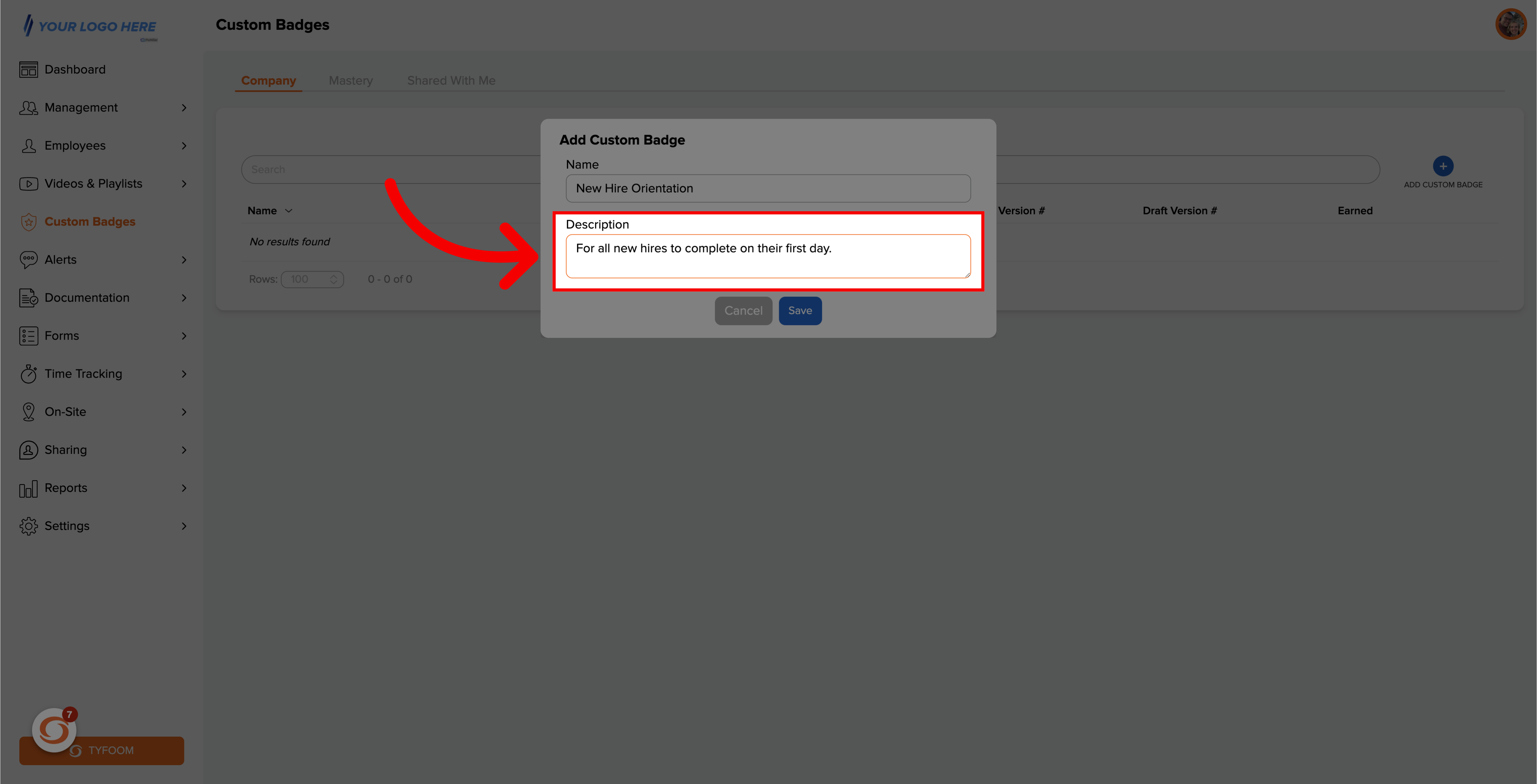Image resolution: width=1537 pixels, height=784 pixels.
Task: Click the Management people icon
Action: pyautogui.click(x=28, y=108)
